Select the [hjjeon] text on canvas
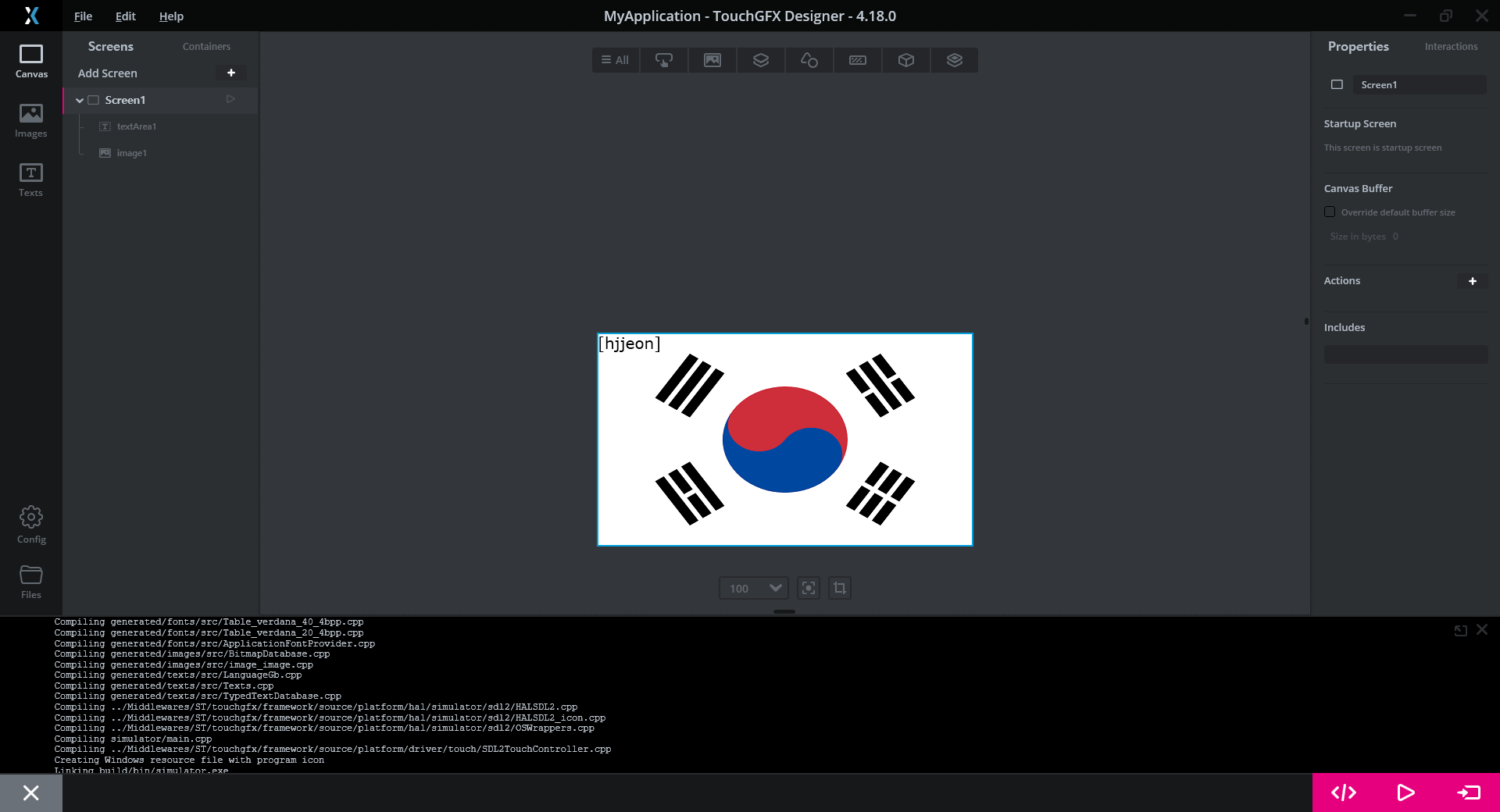 (x=630, y=344)
